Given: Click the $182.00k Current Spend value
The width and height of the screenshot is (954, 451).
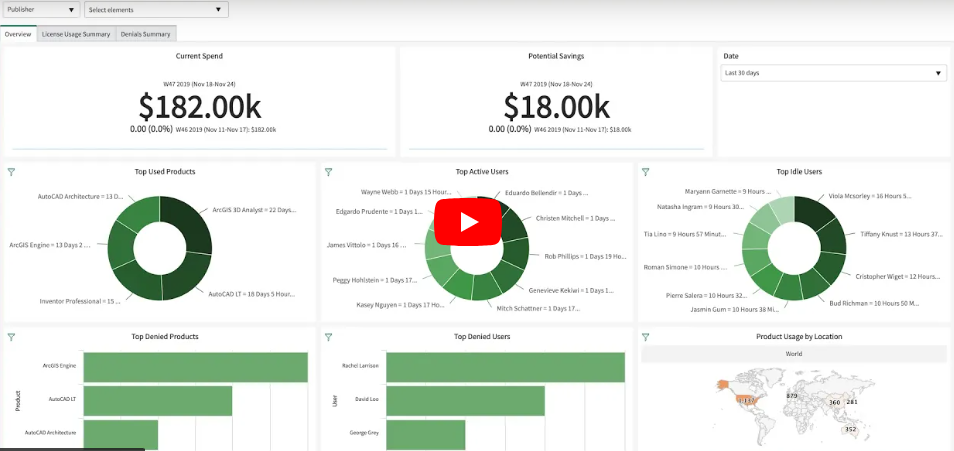Looking at the screenshot, I should [200, 107].
